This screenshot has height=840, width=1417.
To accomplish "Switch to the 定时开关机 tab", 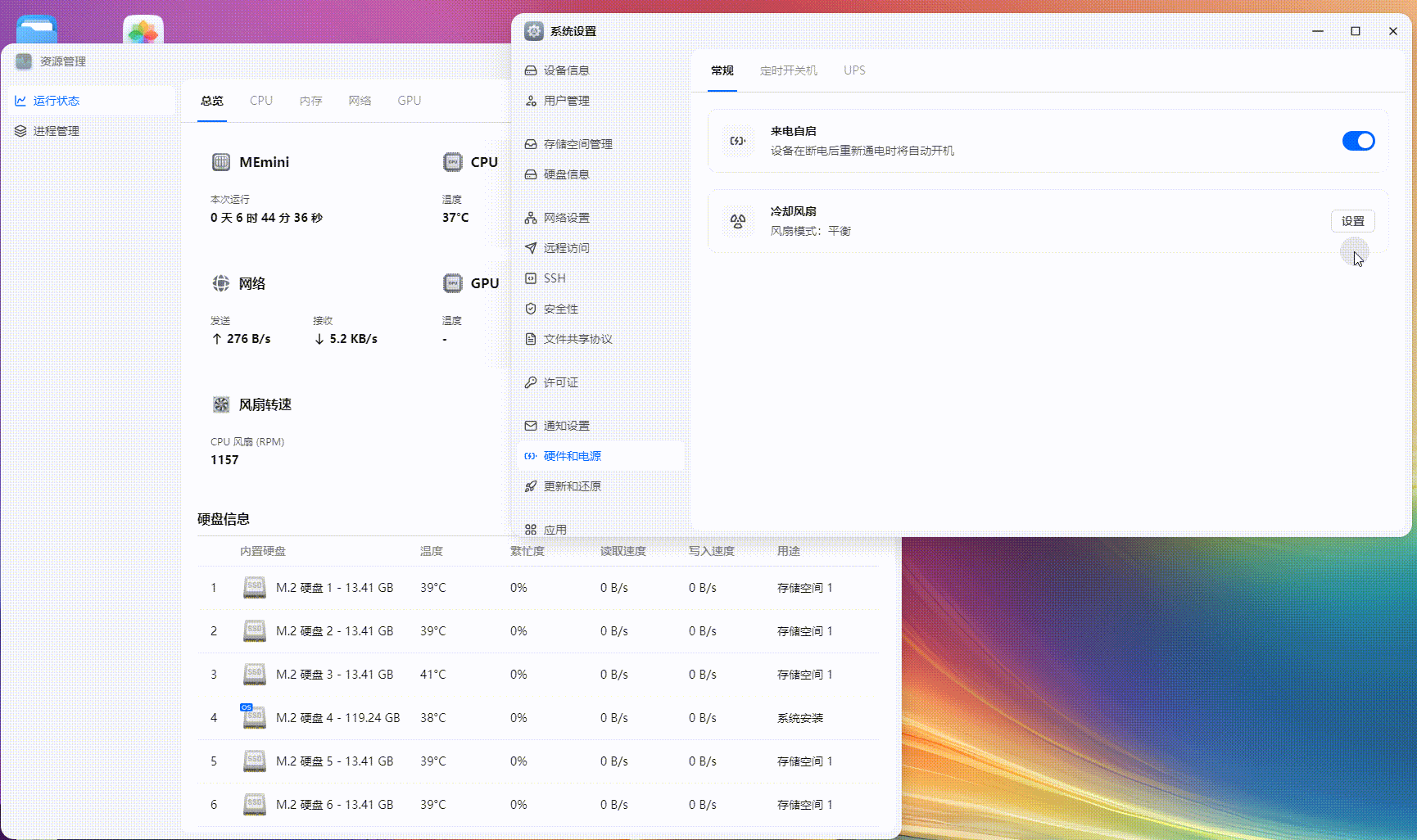I will (788, 70).
